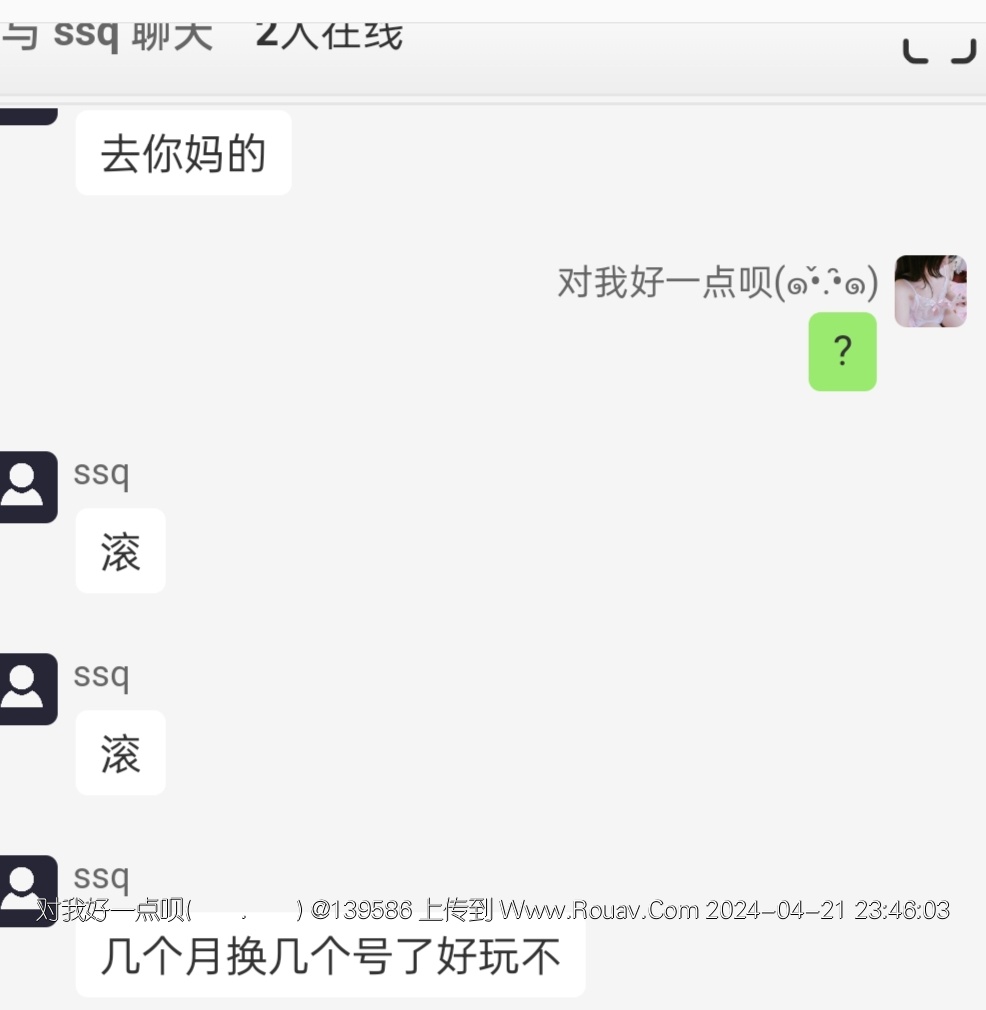Select the second 滚 message bubble
Screen dimensions: 986x1010
click(120, 753)
